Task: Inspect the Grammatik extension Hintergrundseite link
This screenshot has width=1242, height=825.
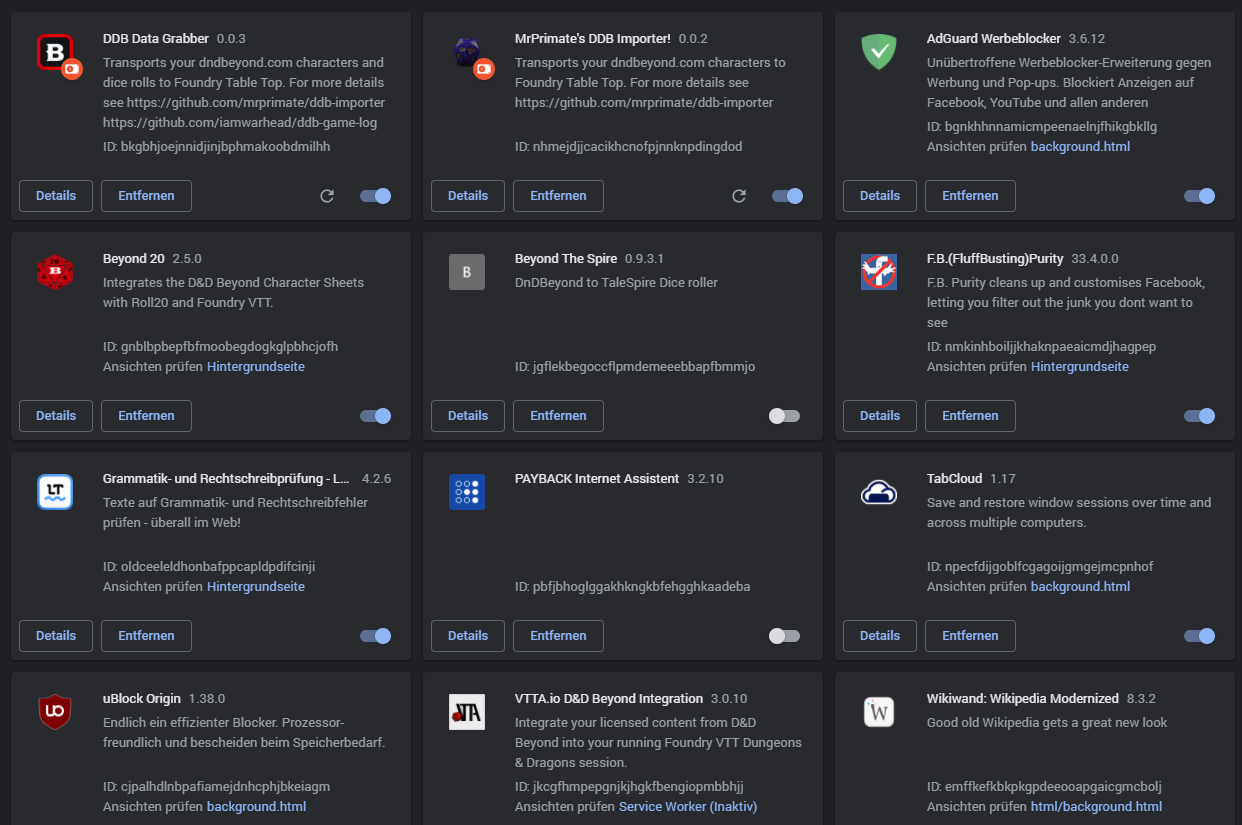Action: point(256,587)
